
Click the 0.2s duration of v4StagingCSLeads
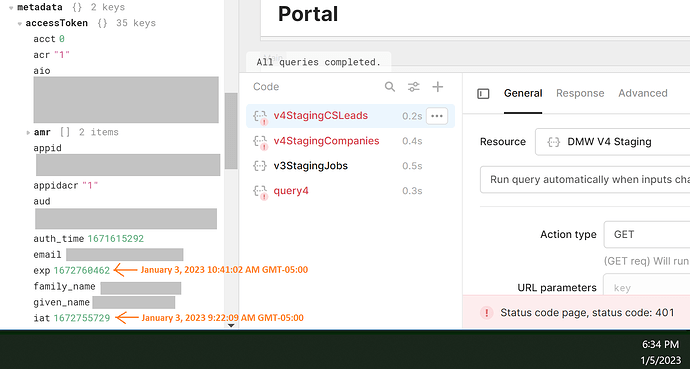[x=412, y=116]
